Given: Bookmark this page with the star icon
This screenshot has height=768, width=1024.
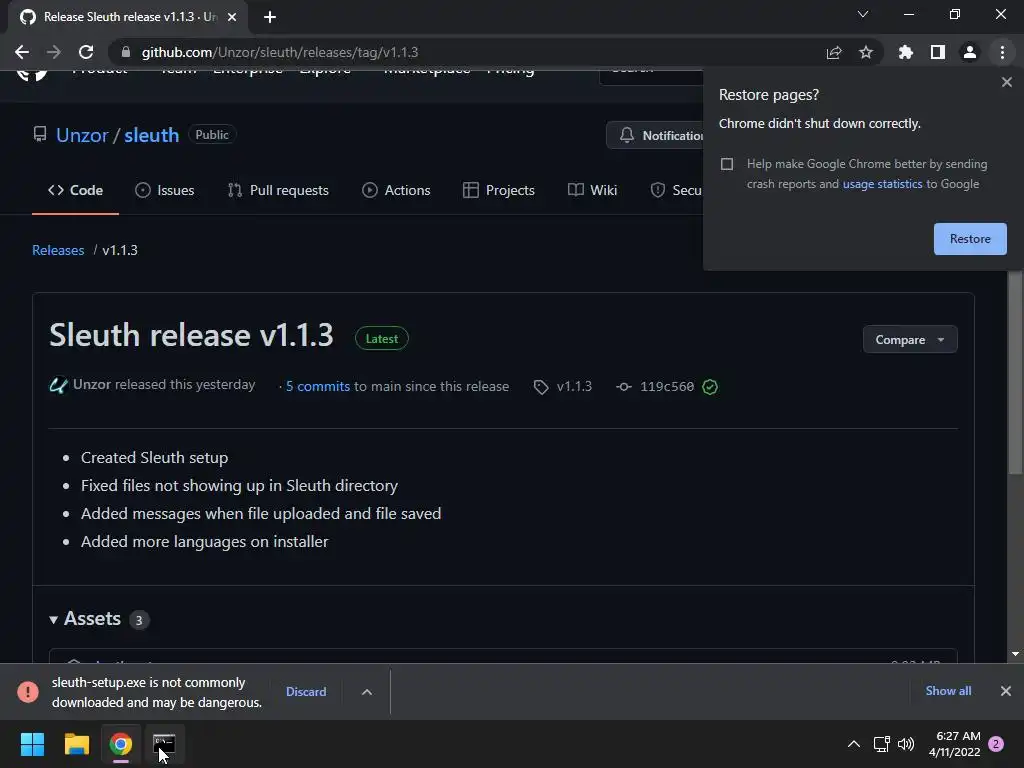Looking at the screenshot, I should tap(866, 52).
